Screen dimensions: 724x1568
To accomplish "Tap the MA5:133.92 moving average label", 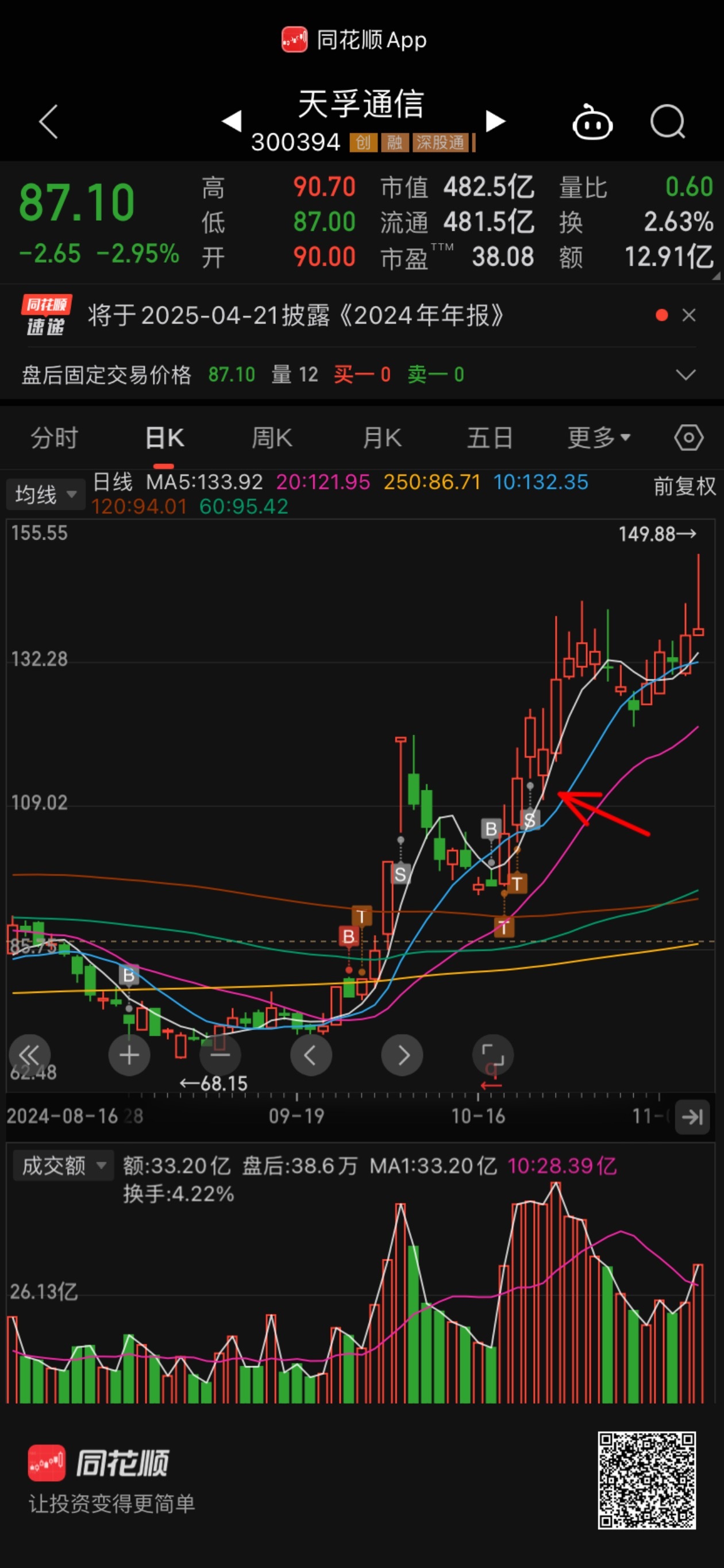I will [x=205, y=482].
